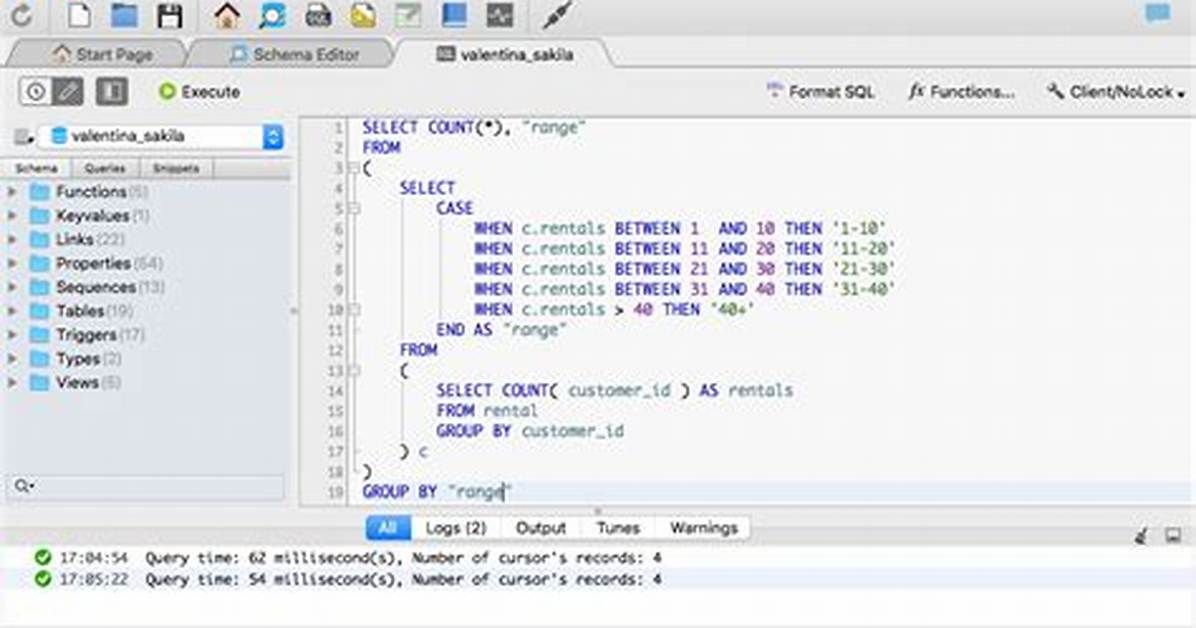Expand the Properties tree node
The height and width of the screenshot is (628, 1196).
(12, 263)
